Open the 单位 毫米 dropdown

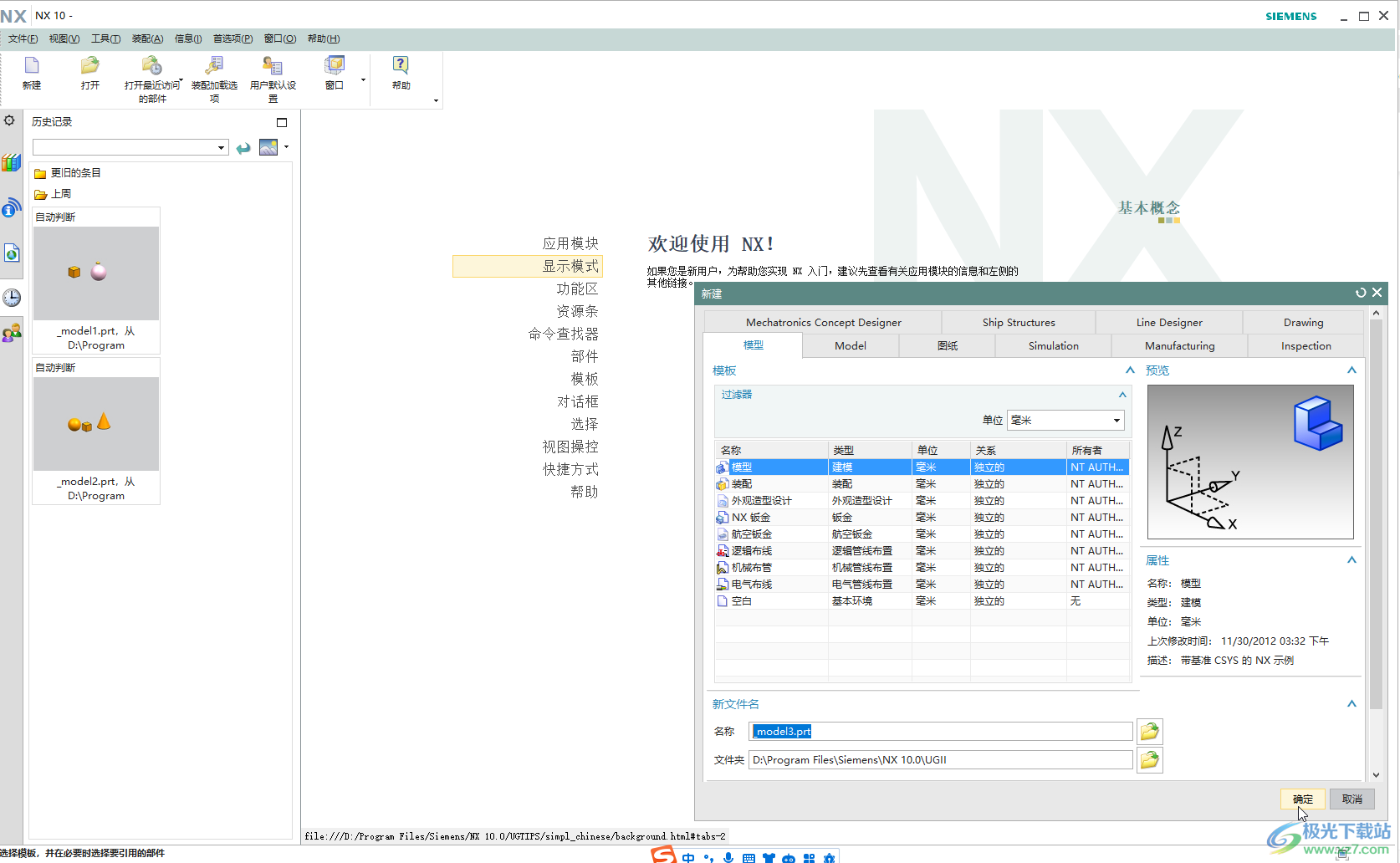[x=1065, y=420]
